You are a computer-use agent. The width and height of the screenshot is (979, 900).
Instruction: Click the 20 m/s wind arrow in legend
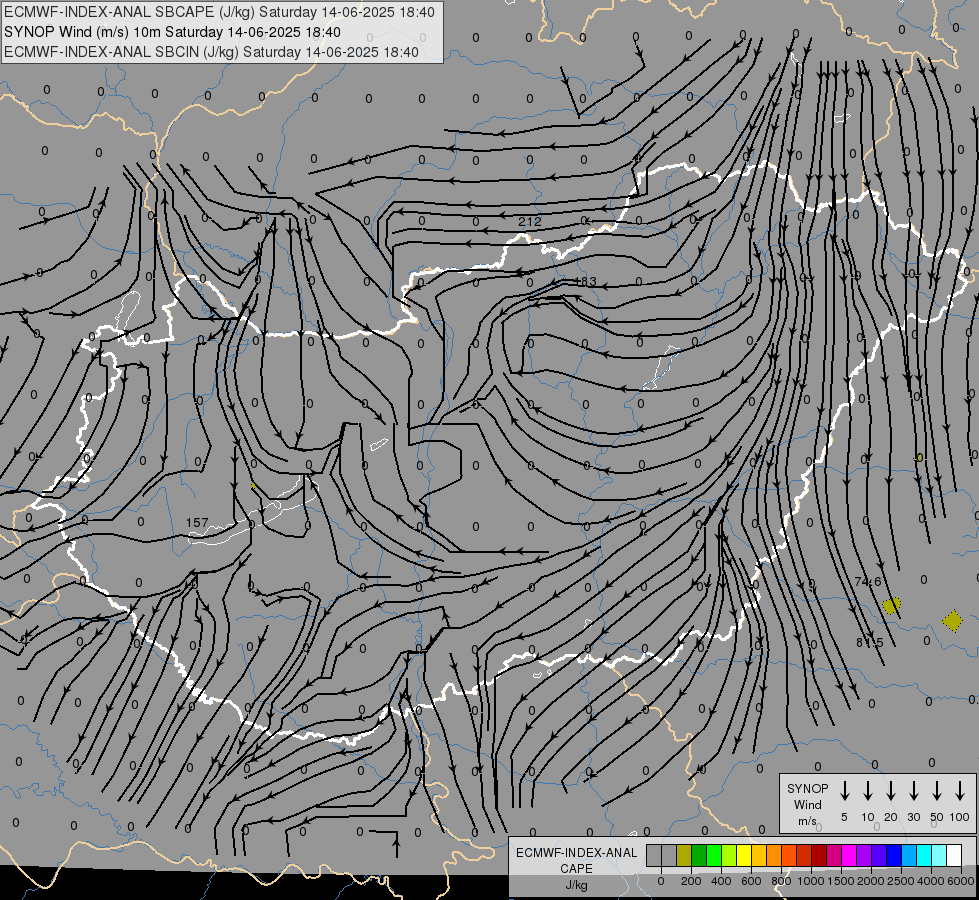point(890,791)
